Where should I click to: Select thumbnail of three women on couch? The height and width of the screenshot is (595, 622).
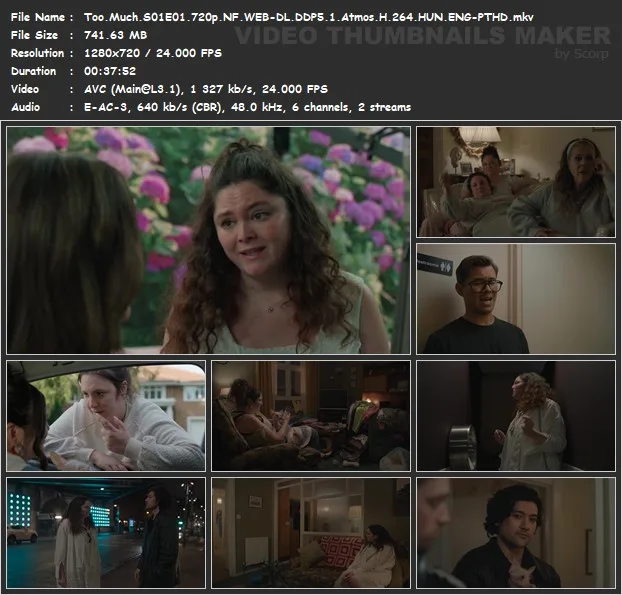[516, 182]
